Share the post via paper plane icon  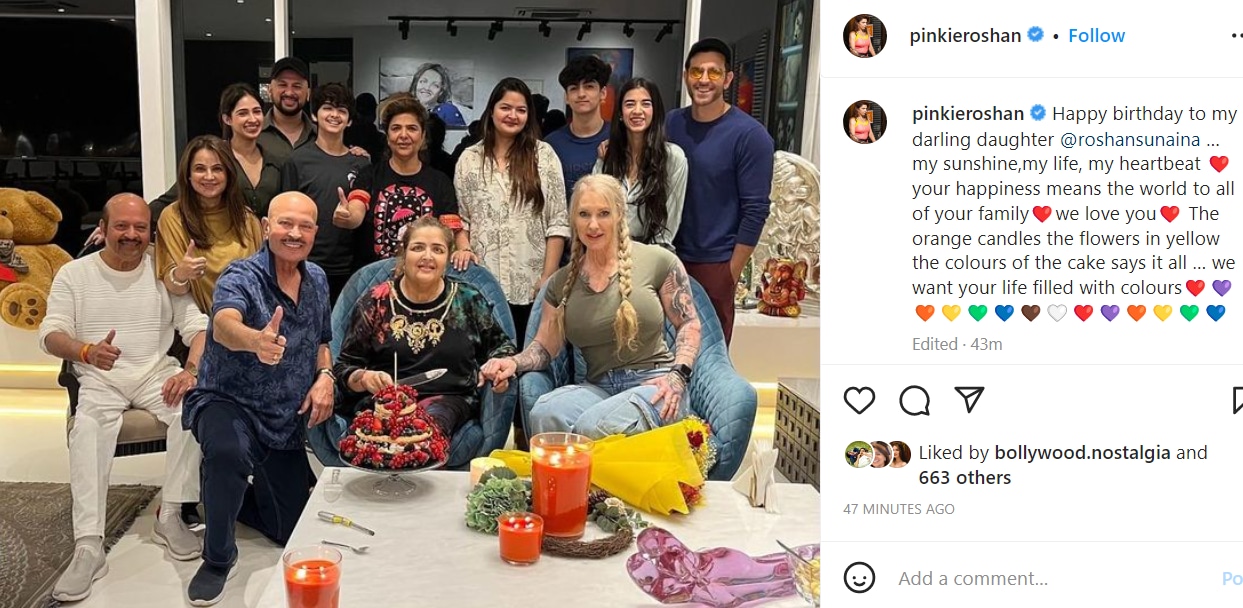tap(969, 400)
